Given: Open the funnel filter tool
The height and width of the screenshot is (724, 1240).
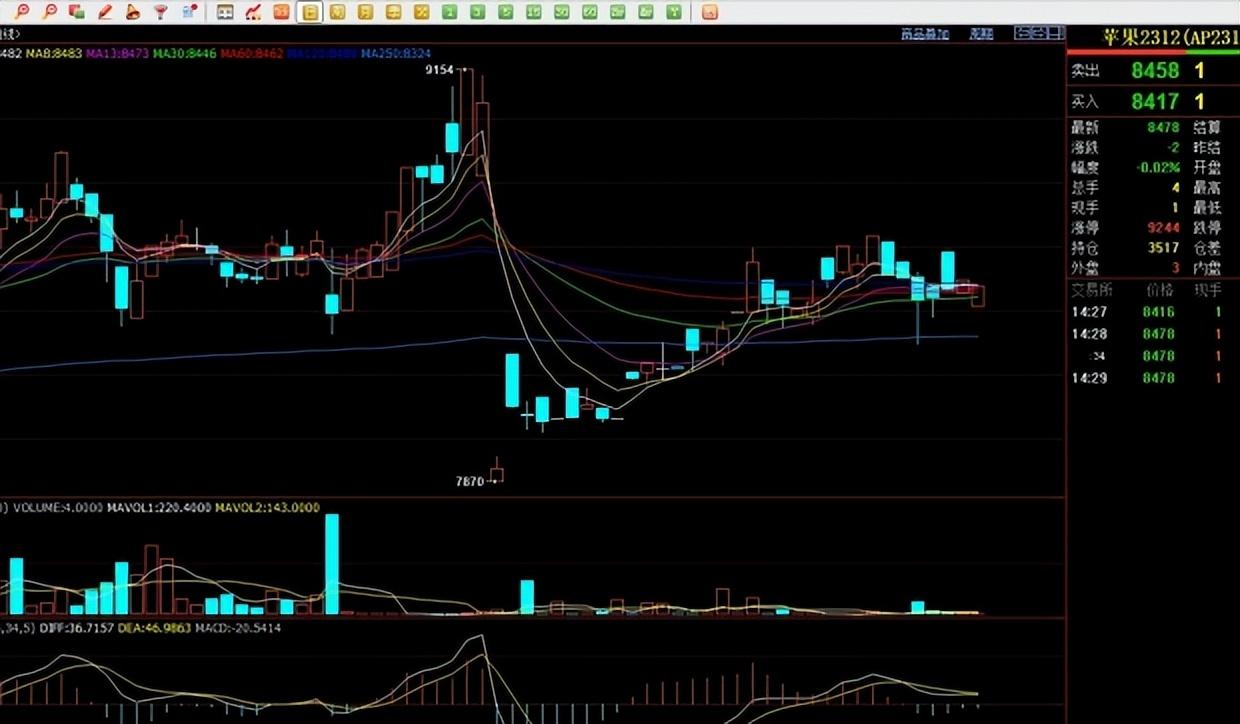Looking at the screenshot, I should click(160, 12).
